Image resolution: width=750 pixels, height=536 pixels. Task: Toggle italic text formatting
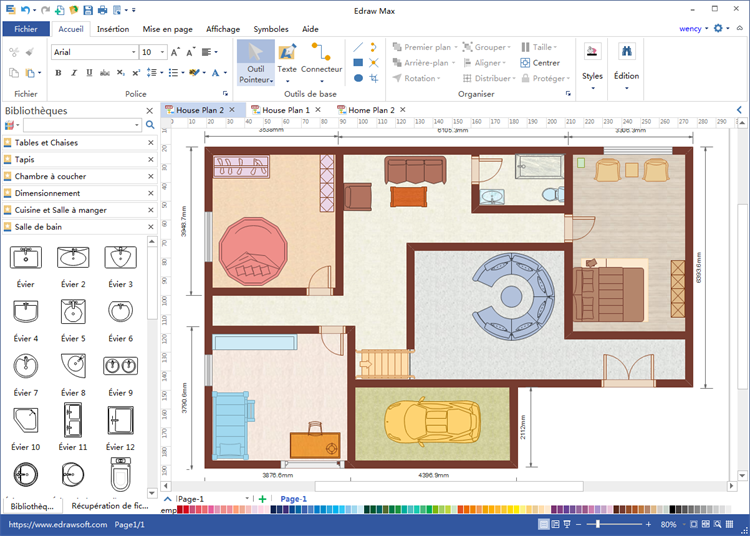[73, 73]
